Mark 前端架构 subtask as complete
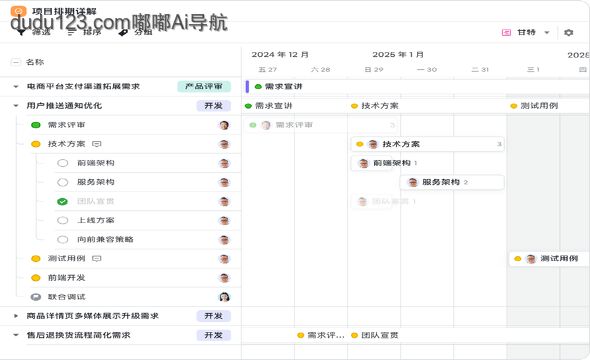The image size is (590, 360). coord(62,163)
